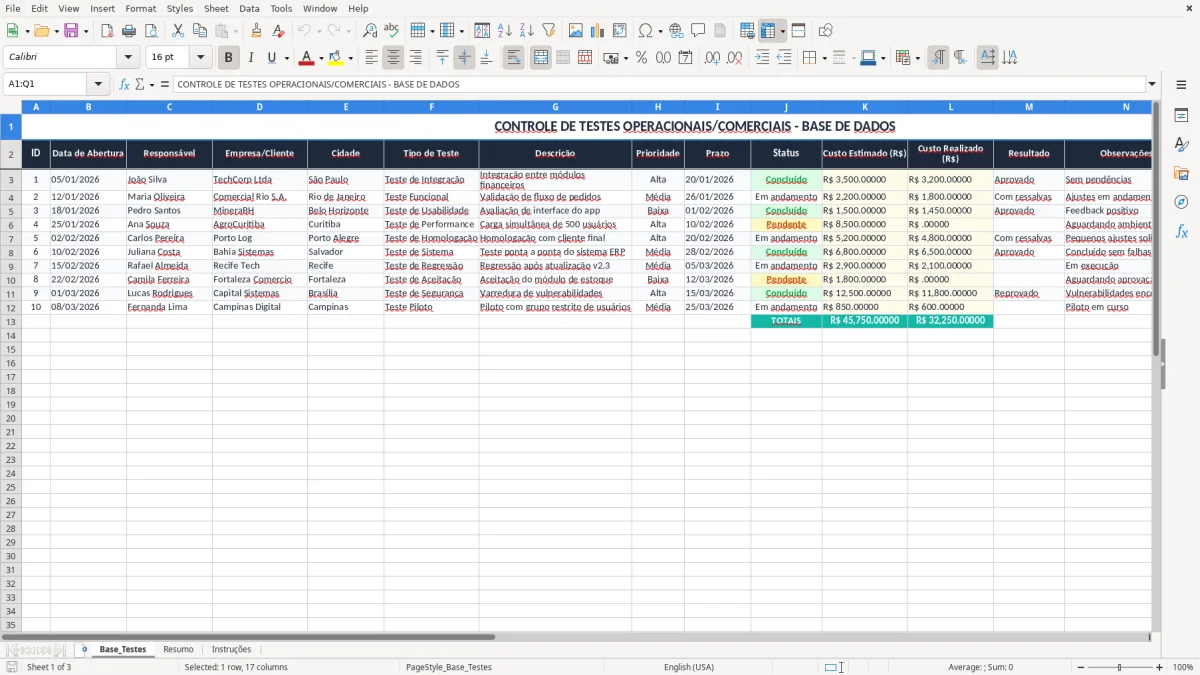This screenshot has height=675, width=1200.
Task: Click the Format as Percent icon
Action: (x=642, y=58)
